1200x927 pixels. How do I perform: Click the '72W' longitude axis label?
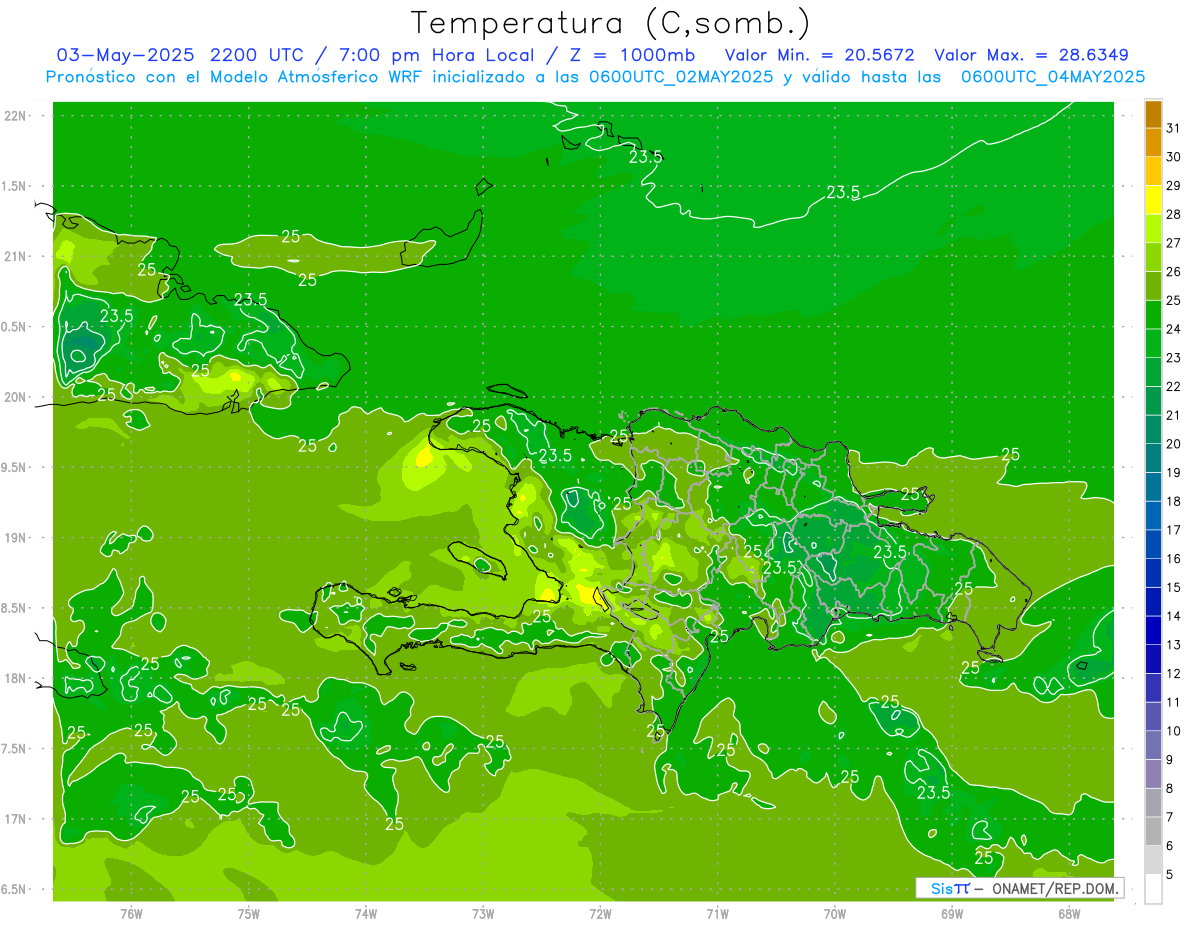[x=600, y=914]
